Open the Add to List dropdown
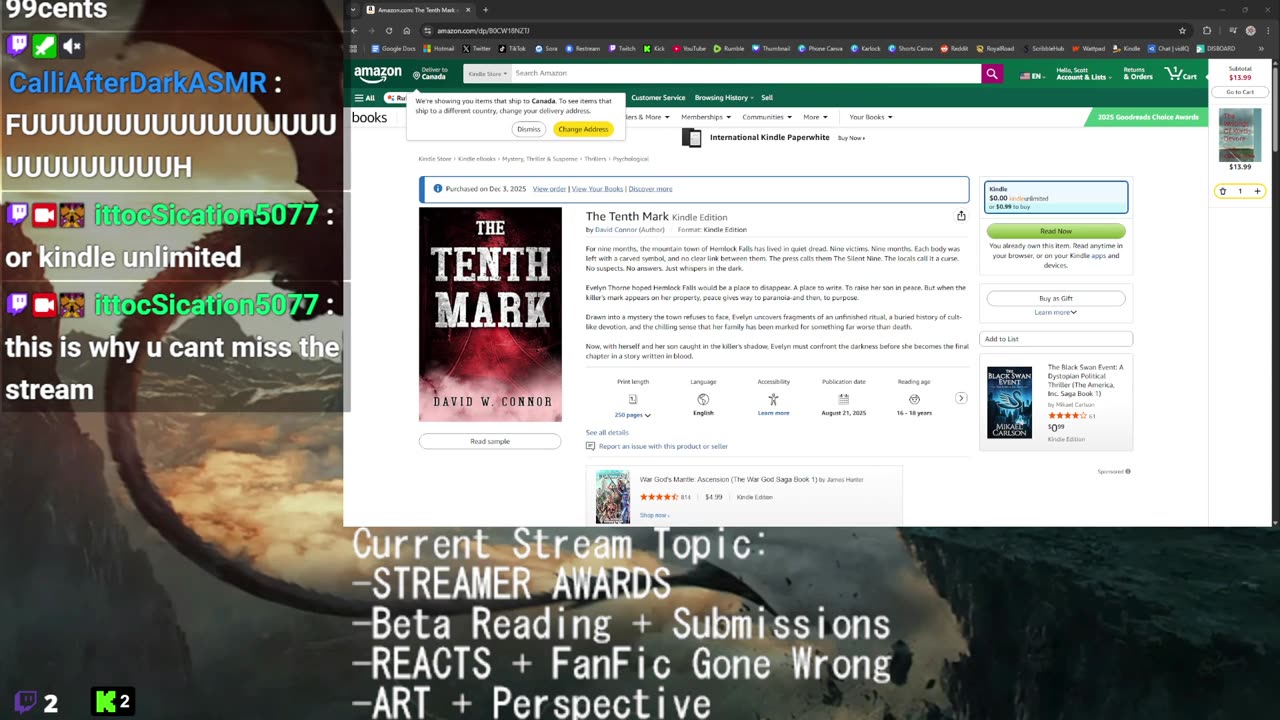Screen dimensions: 1280x720 1056,339
